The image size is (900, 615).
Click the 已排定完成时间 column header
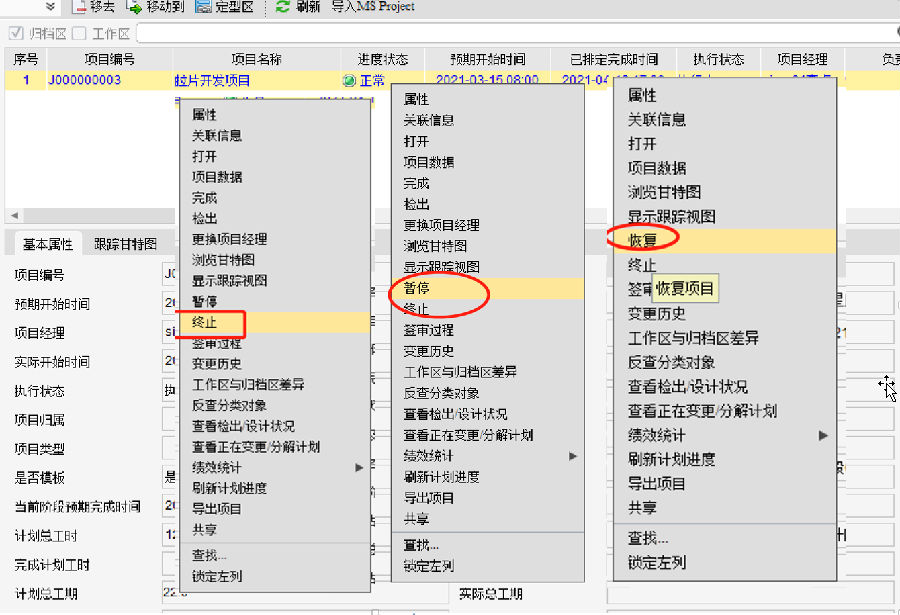(614, 59)
